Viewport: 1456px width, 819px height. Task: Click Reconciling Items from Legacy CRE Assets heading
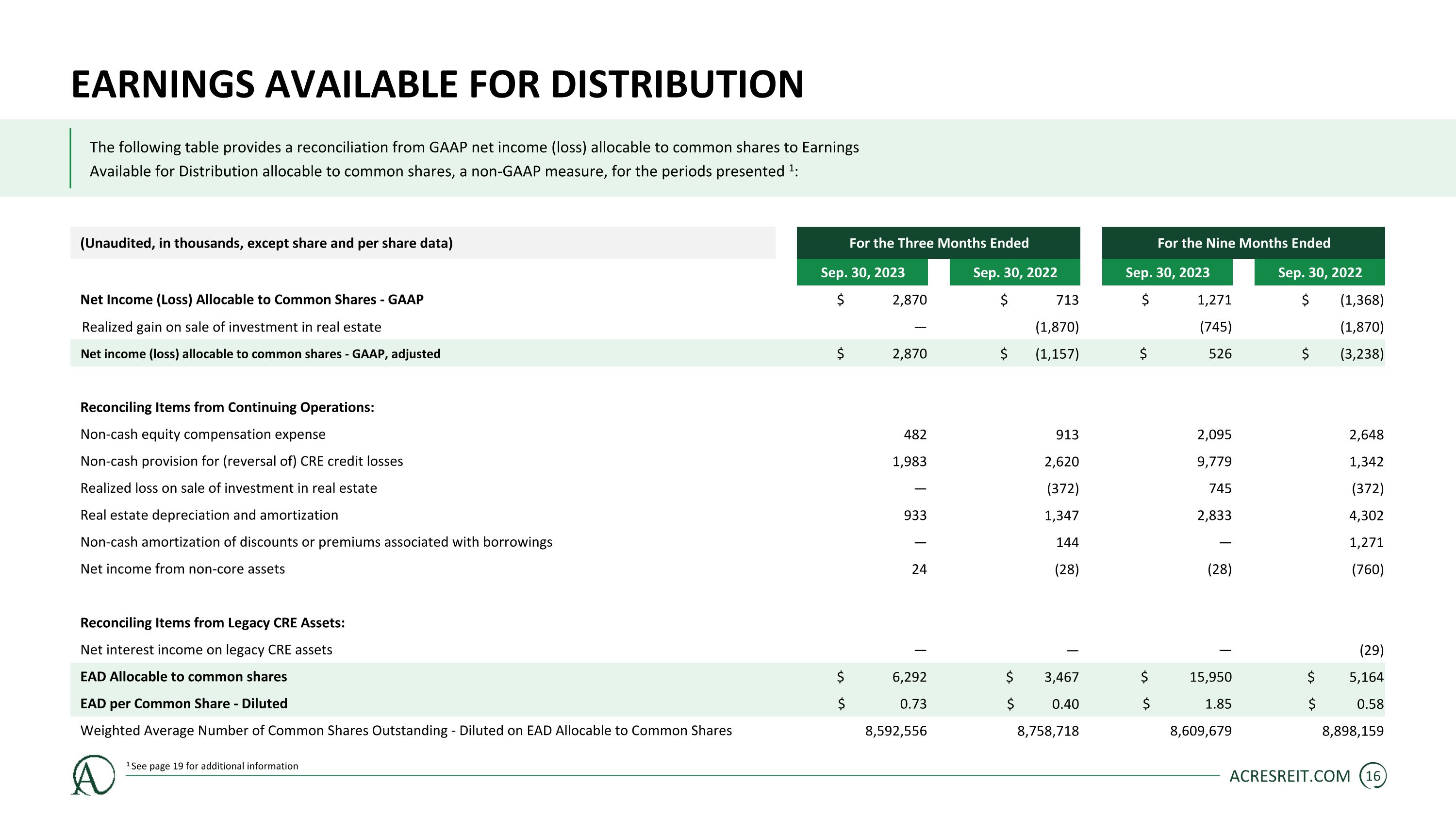click(x=213, y=623)
